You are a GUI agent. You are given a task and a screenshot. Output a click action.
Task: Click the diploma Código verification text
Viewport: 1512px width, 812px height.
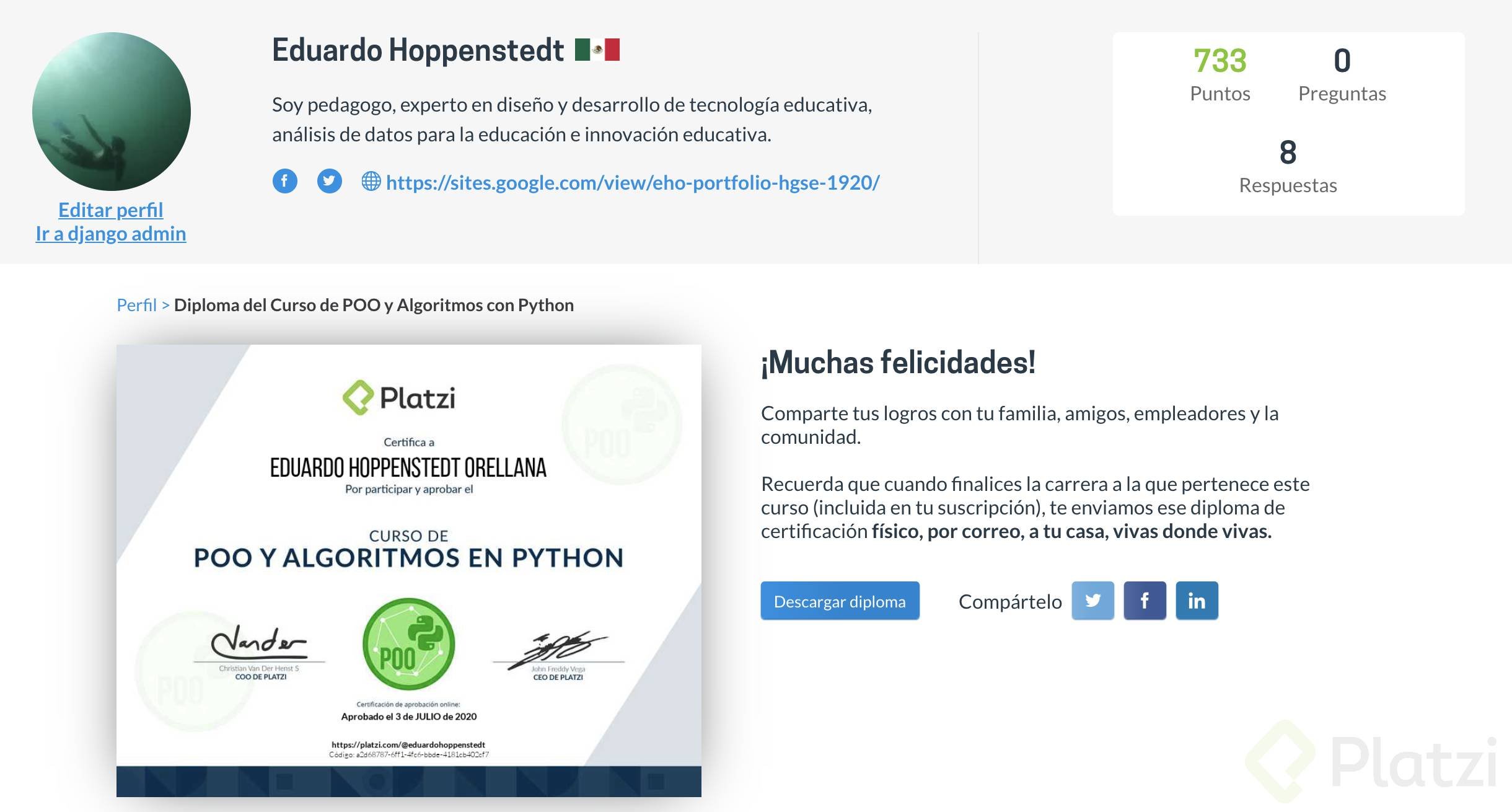pyautogui.click(x=409, y=754)
